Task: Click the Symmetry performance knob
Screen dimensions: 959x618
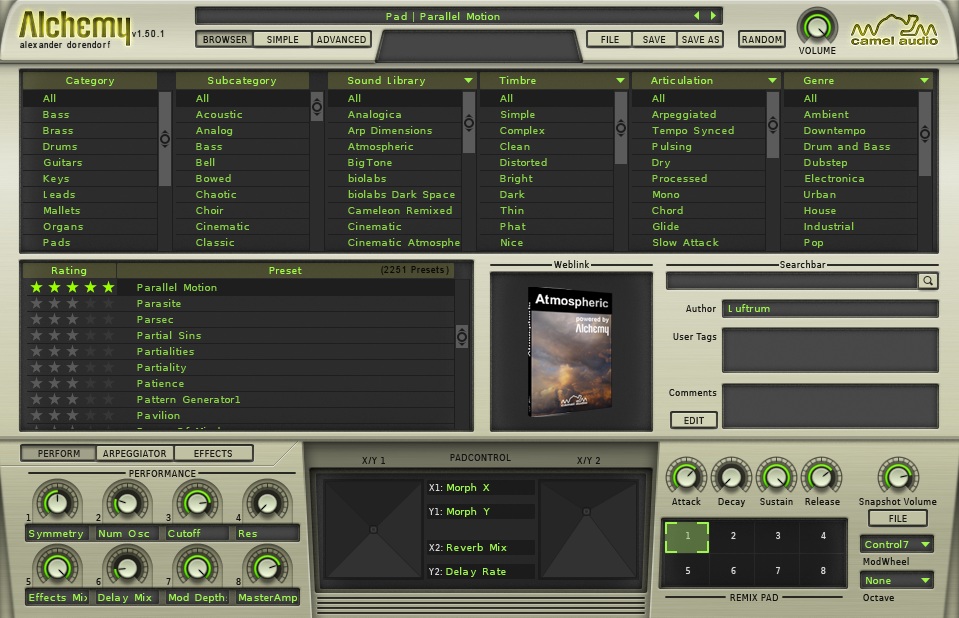Action: (57, 502)
